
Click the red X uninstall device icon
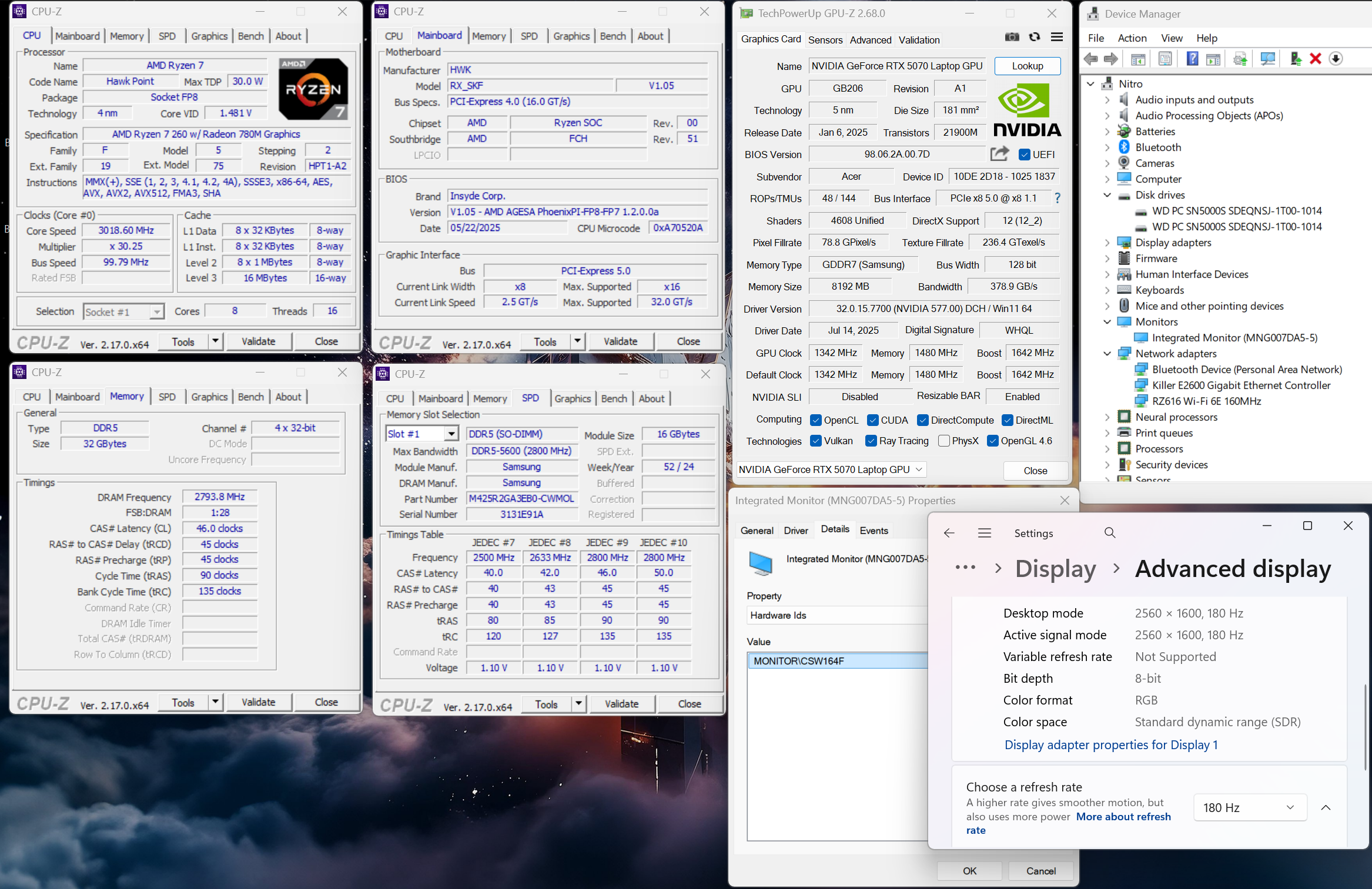[x=1316, y=59]
